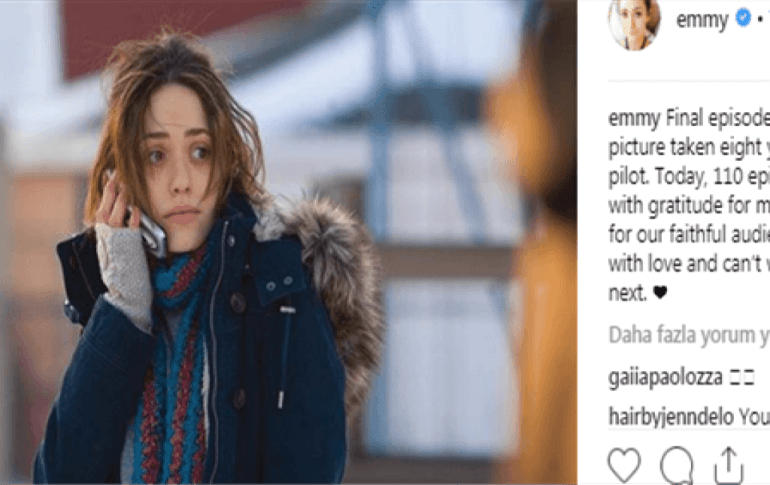Visit commenter gaiiapaolozza's profile
The image size is (770, 485).
click(x=665, y=378)
